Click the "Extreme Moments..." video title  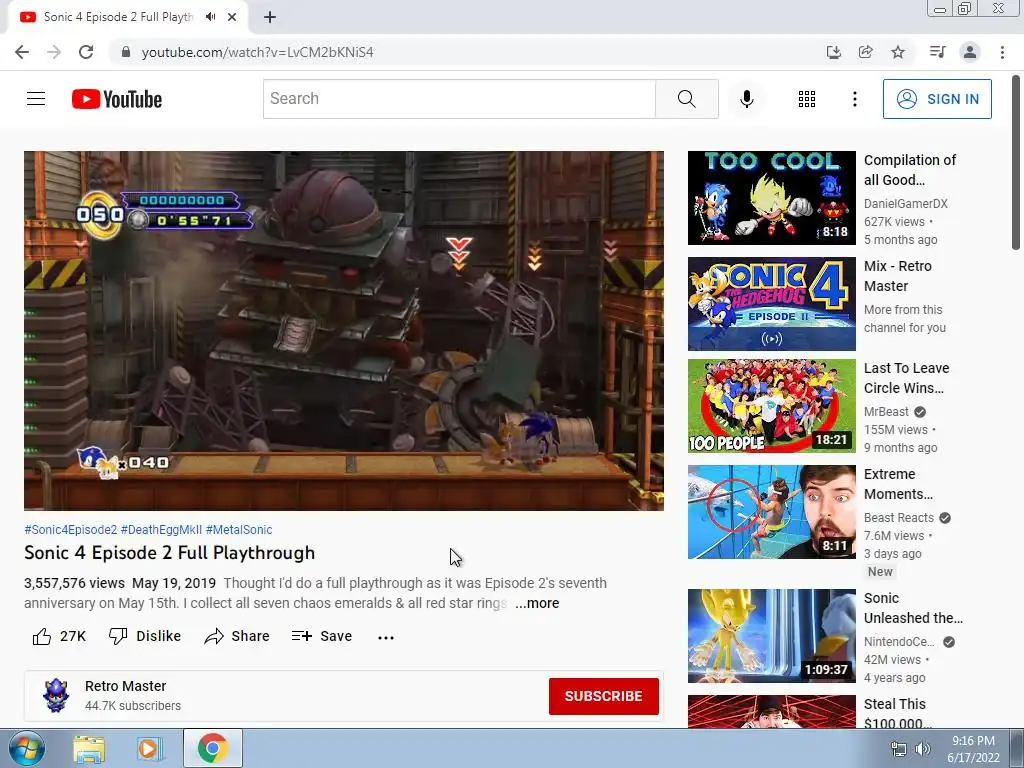click(898, 484)
